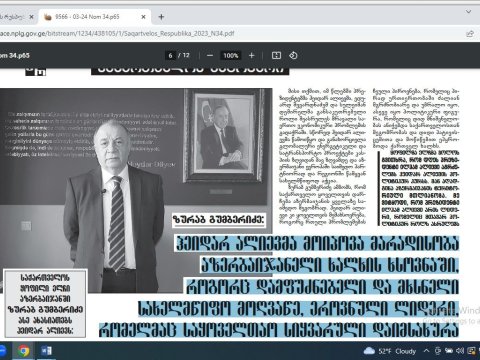This screenshot has width=480, height=360.
Task: Edit the current page number field
Action: [170, 55]
